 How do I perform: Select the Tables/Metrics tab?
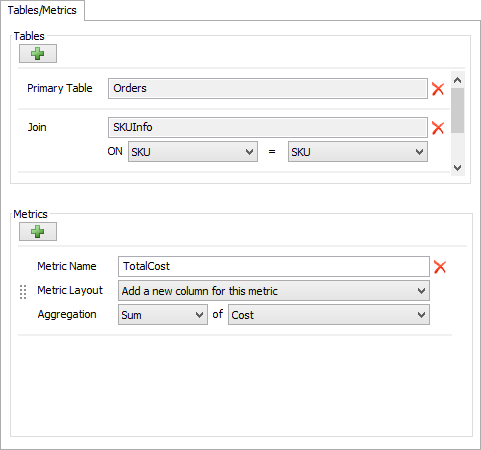tap(42, 10)
